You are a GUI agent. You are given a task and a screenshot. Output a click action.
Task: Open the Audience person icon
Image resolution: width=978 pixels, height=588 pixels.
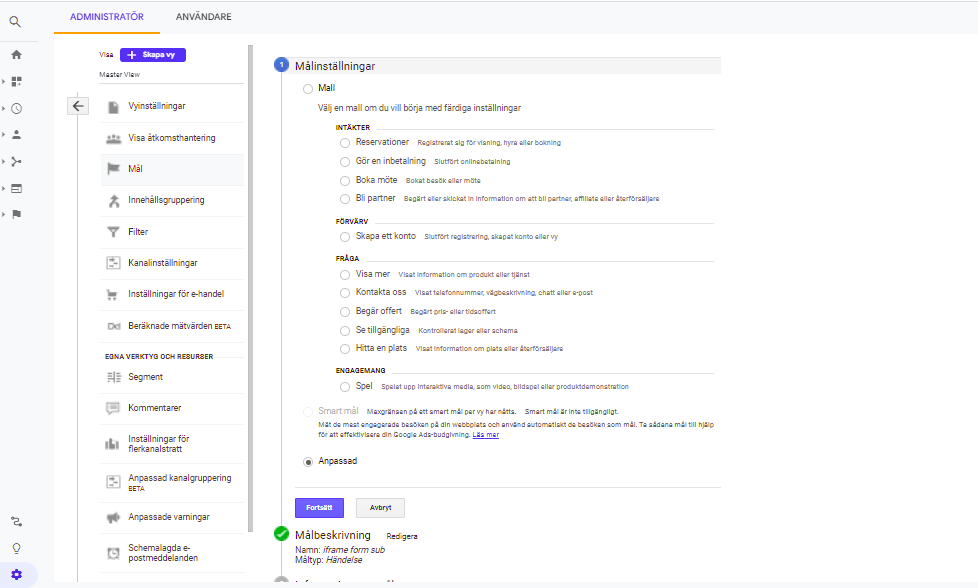[x=16, y=134]
